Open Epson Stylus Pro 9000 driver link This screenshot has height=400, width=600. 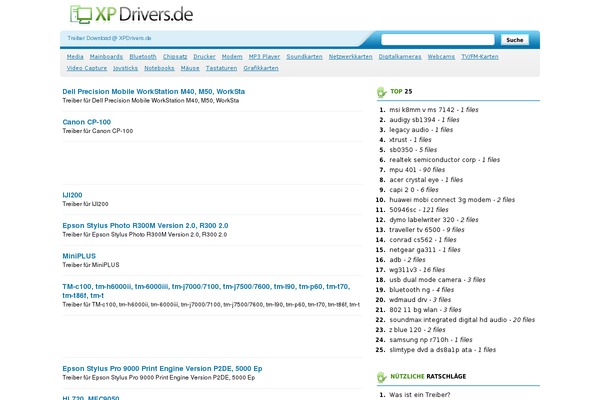coord(162,369)
